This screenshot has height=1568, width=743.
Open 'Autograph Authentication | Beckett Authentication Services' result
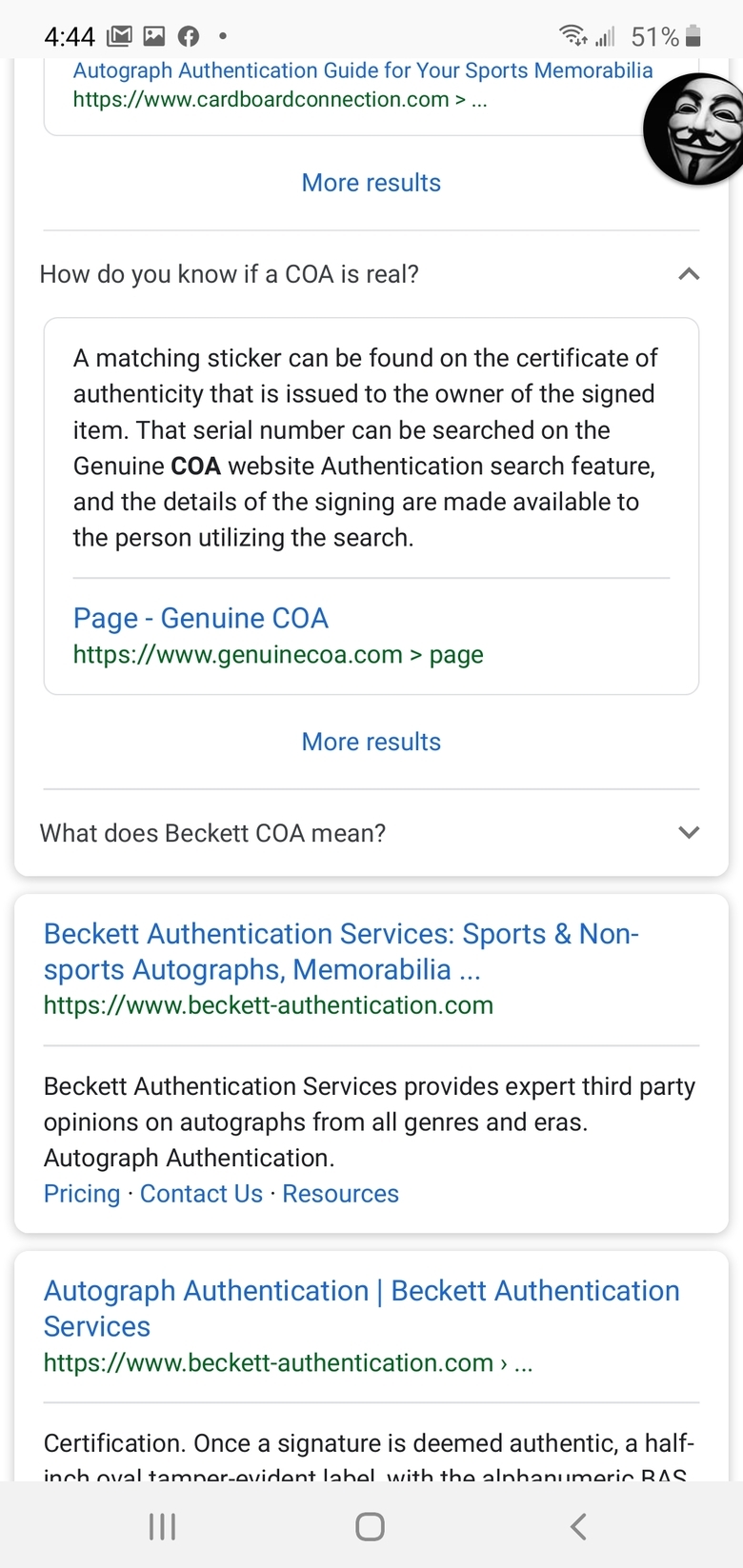coord(362,1308)
